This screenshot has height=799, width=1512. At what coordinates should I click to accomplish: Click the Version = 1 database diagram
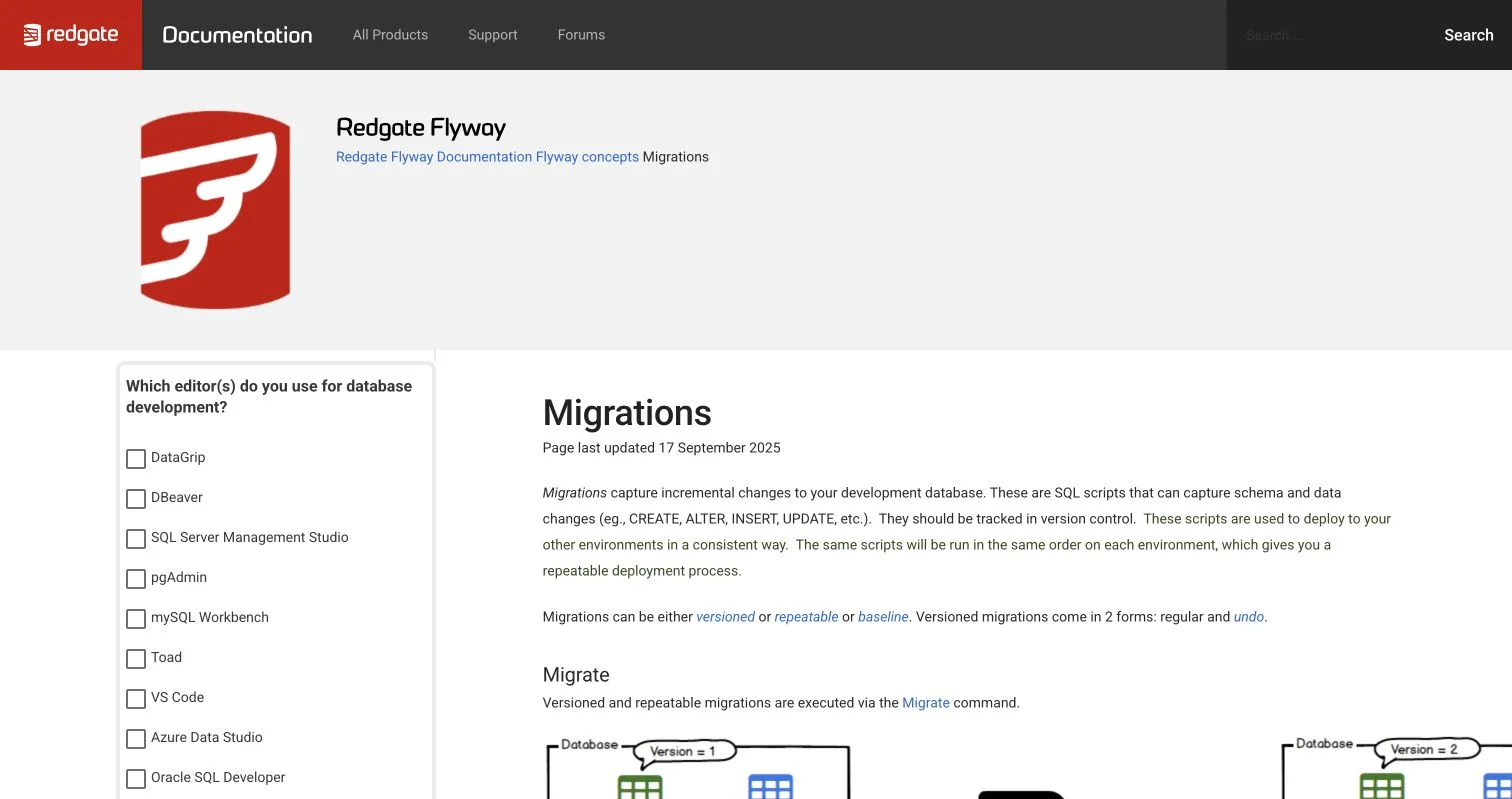698,768
